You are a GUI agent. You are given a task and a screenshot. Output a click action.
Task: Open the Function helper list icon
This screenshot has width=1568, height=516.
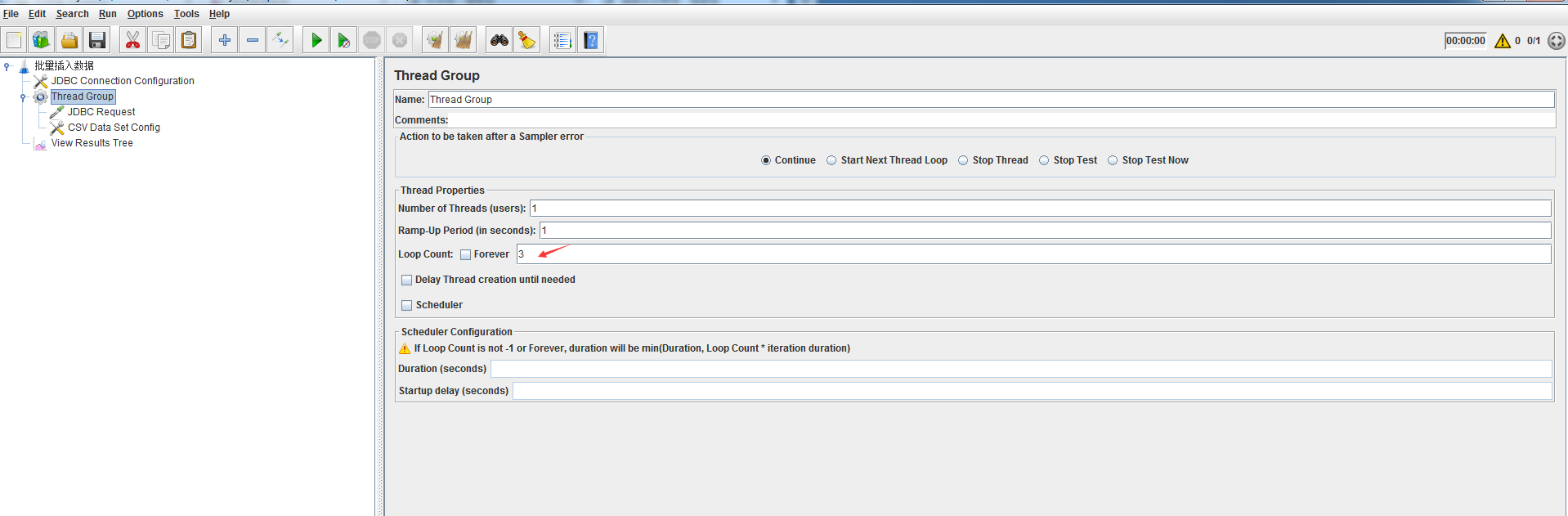(x=562, y=40)
